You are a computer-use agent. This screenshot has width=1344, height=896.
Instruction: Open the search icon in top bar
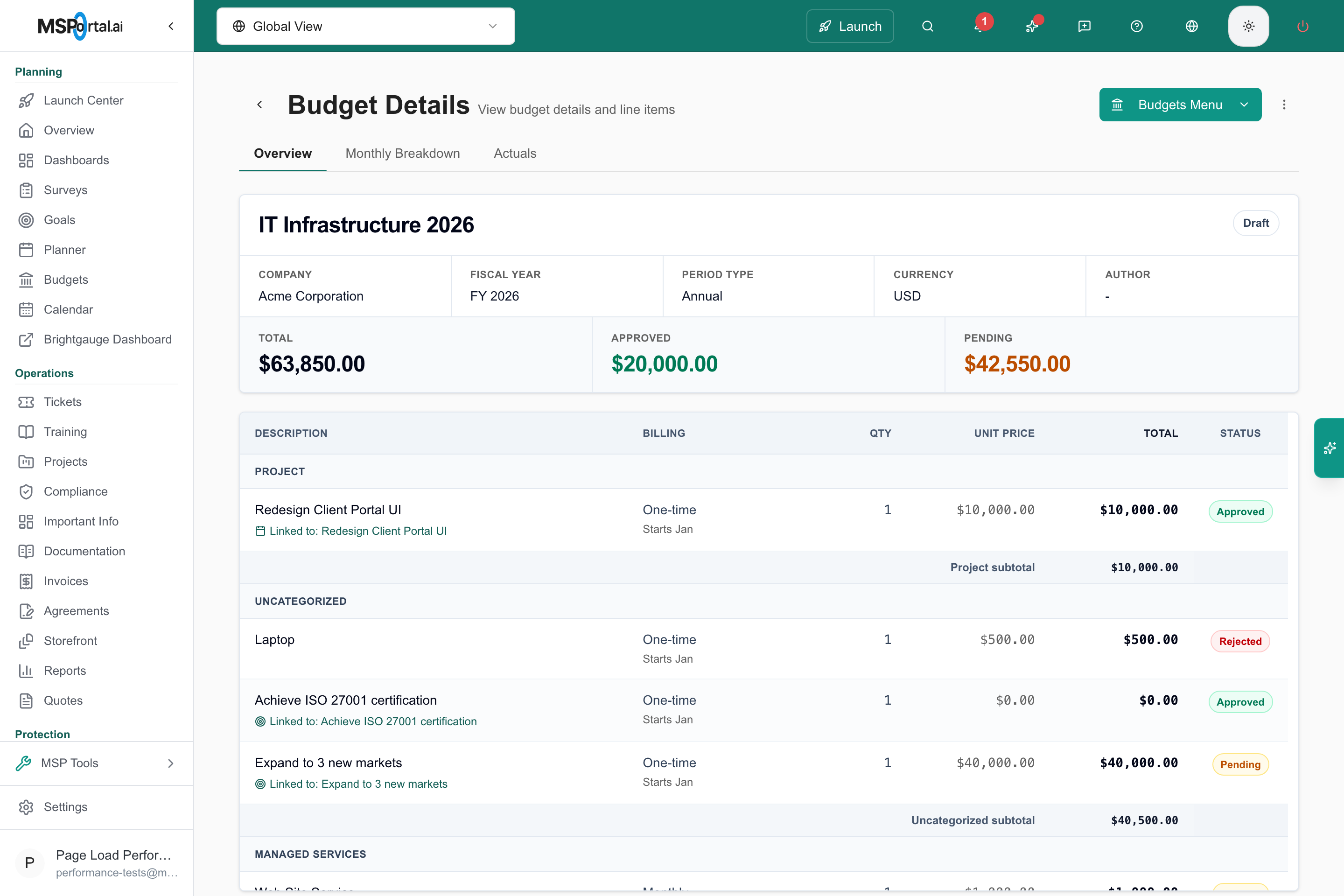927,26
